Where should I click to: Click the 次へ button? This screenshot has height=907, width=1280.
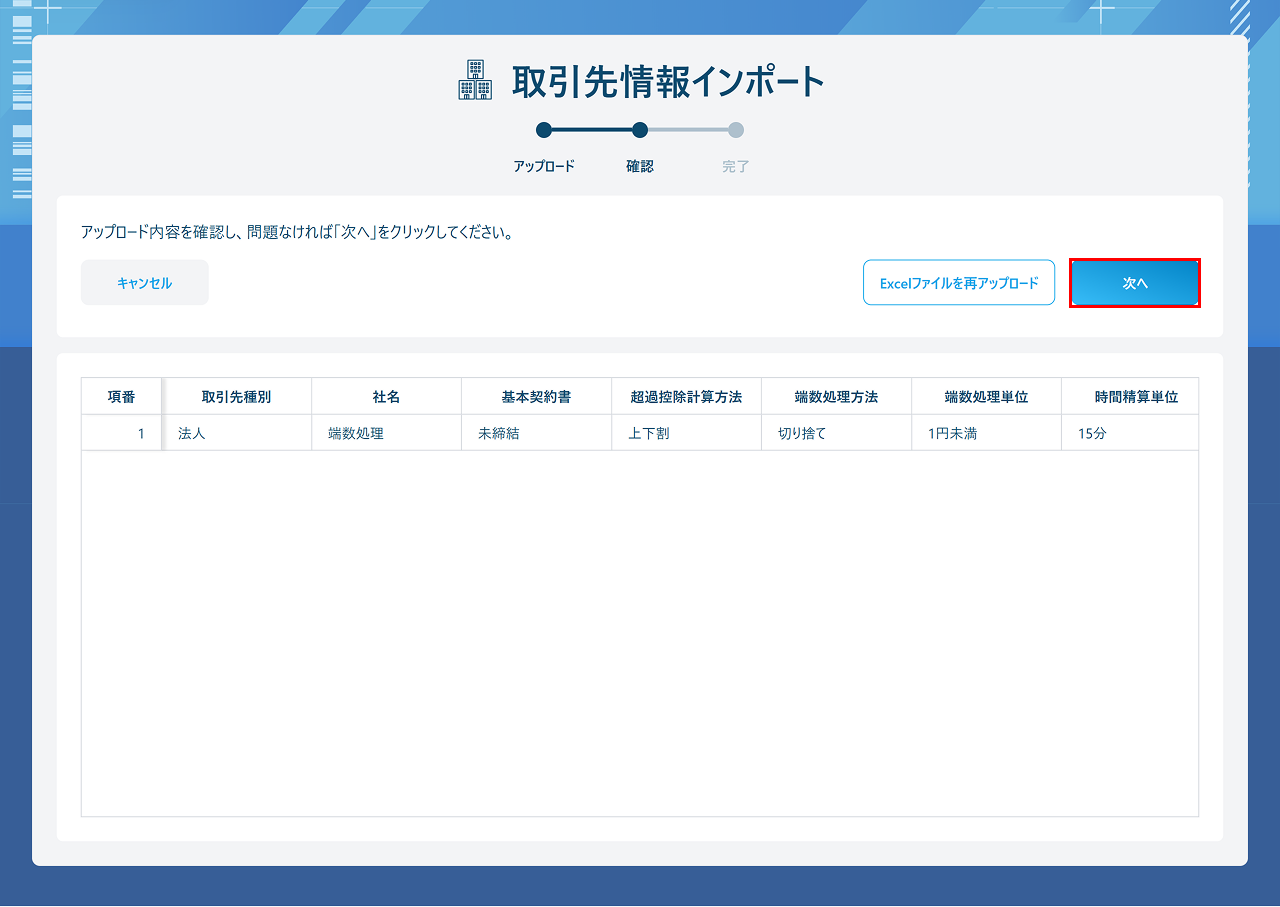pyautogui.click(x=1135, y=283)
